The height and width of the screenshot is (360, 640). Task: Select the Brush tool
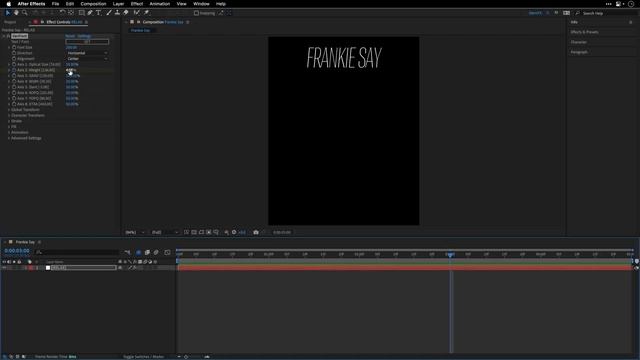coord(109,13)
